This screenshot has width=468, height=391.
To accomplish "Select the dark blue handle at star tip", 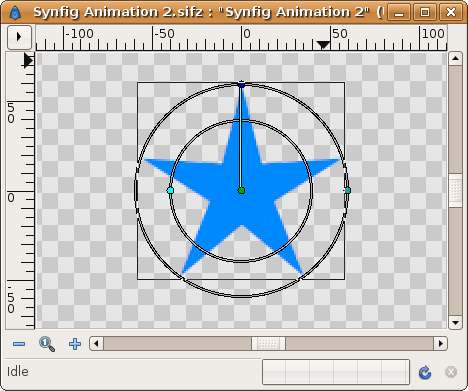I will click(242, 84).
